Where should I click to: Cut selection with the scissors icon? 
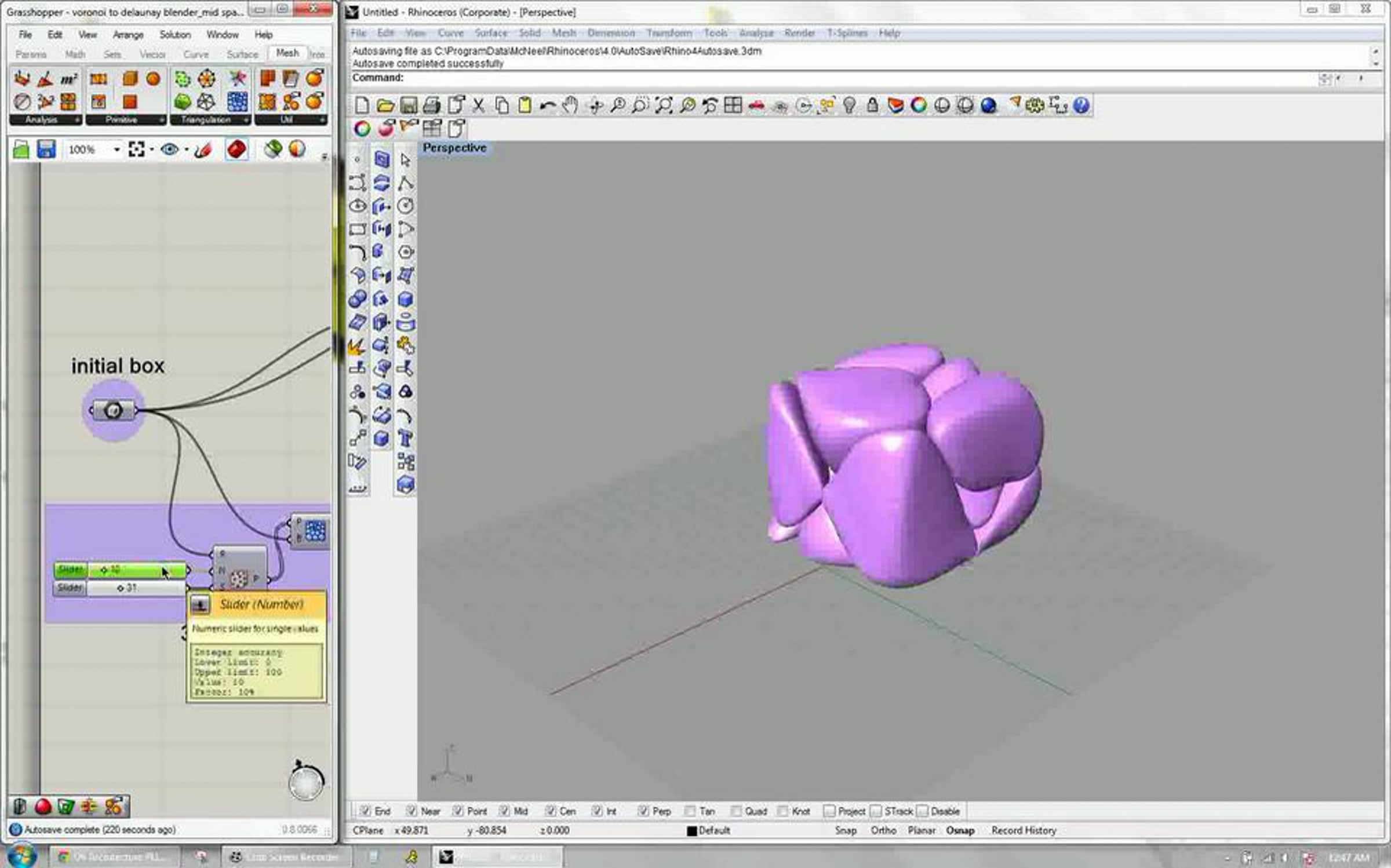click(479, 105)
